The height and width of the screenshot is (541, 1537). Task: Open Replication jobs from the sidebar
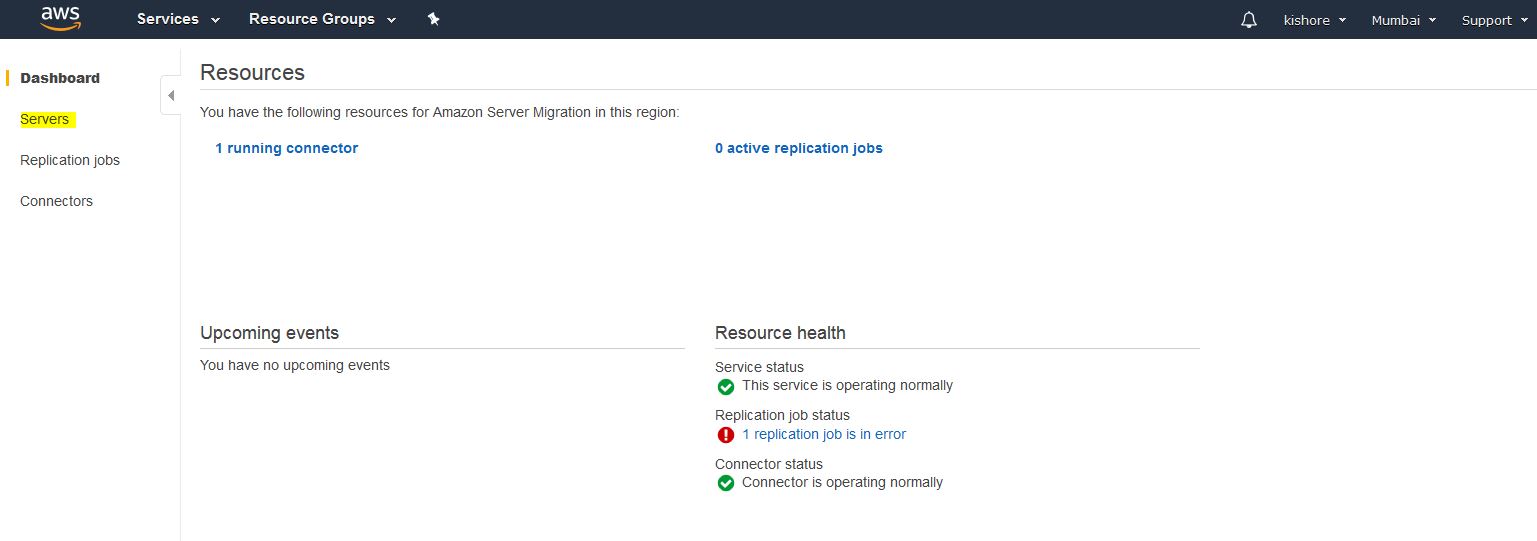click(x=70, y=160)
